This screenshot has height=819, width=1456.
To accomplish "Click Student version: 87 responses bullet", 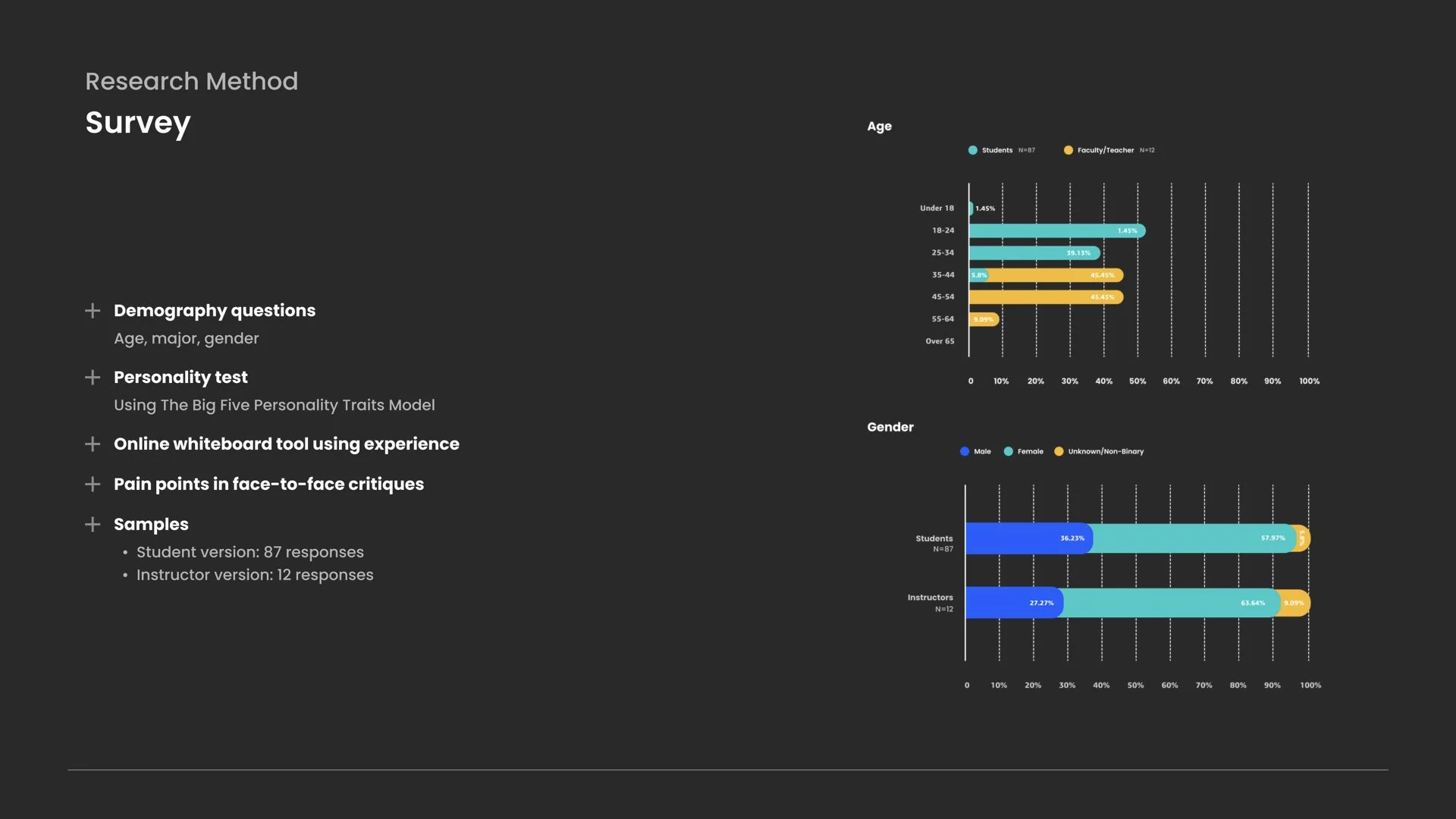I will click(x=249, y=552).
